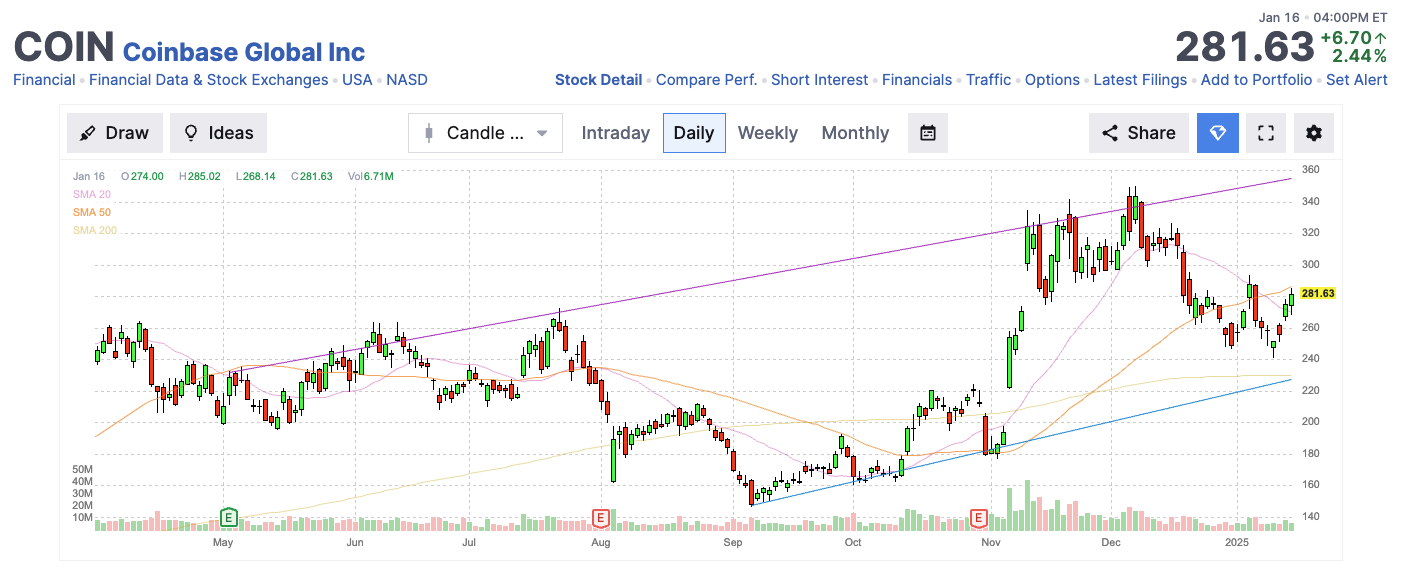The width and height of the screenshot is (1411, 570).
Task: Click the 50M volume axis label
Action: tap(83, 469)
